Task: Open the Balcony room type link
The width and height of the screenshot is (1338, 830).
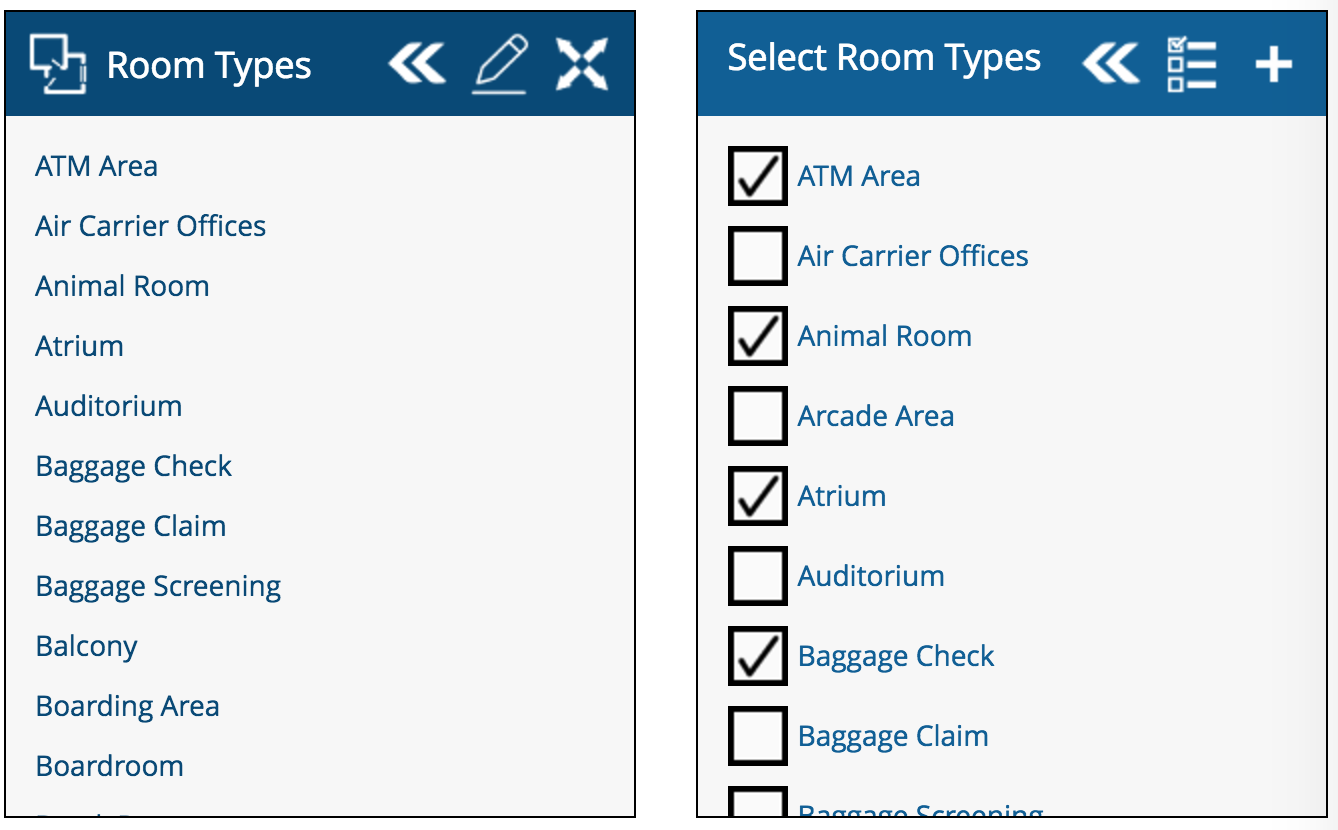Action: 86,646
